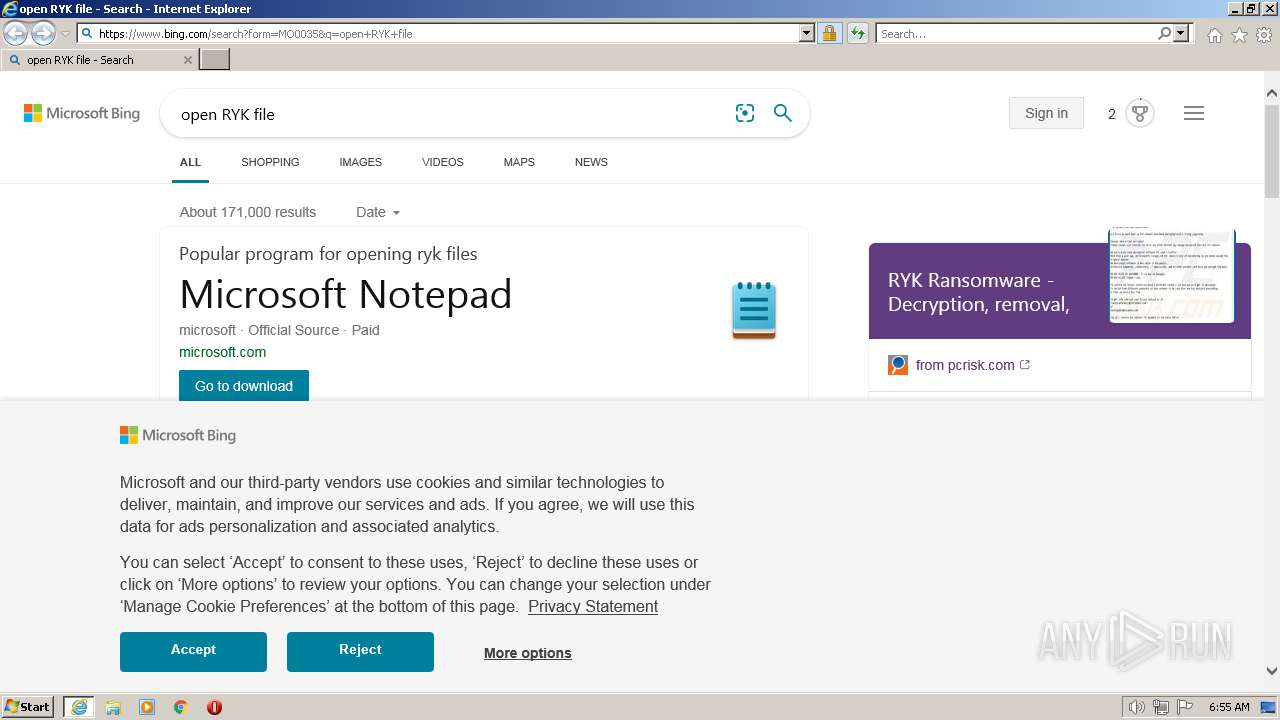Image resolution: width=1280 pixels, height=720 pixels.
Task: Reject the Bing cookies
Action: coord(360,651)
